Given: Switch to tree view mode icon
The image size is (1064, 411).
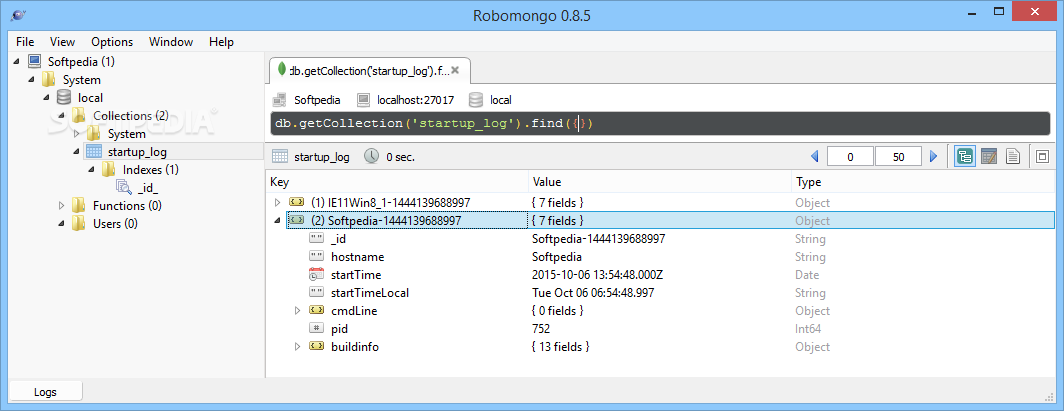Looking at the screenshot, I should pos(965,157).
